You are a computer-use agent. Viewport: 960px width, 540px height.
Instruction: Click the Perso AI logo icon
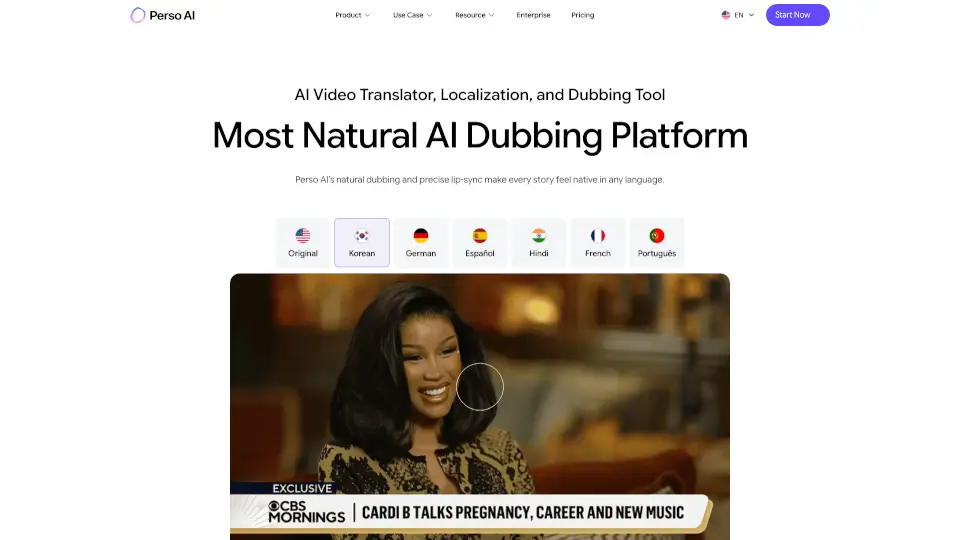click(x=138, y=15)
